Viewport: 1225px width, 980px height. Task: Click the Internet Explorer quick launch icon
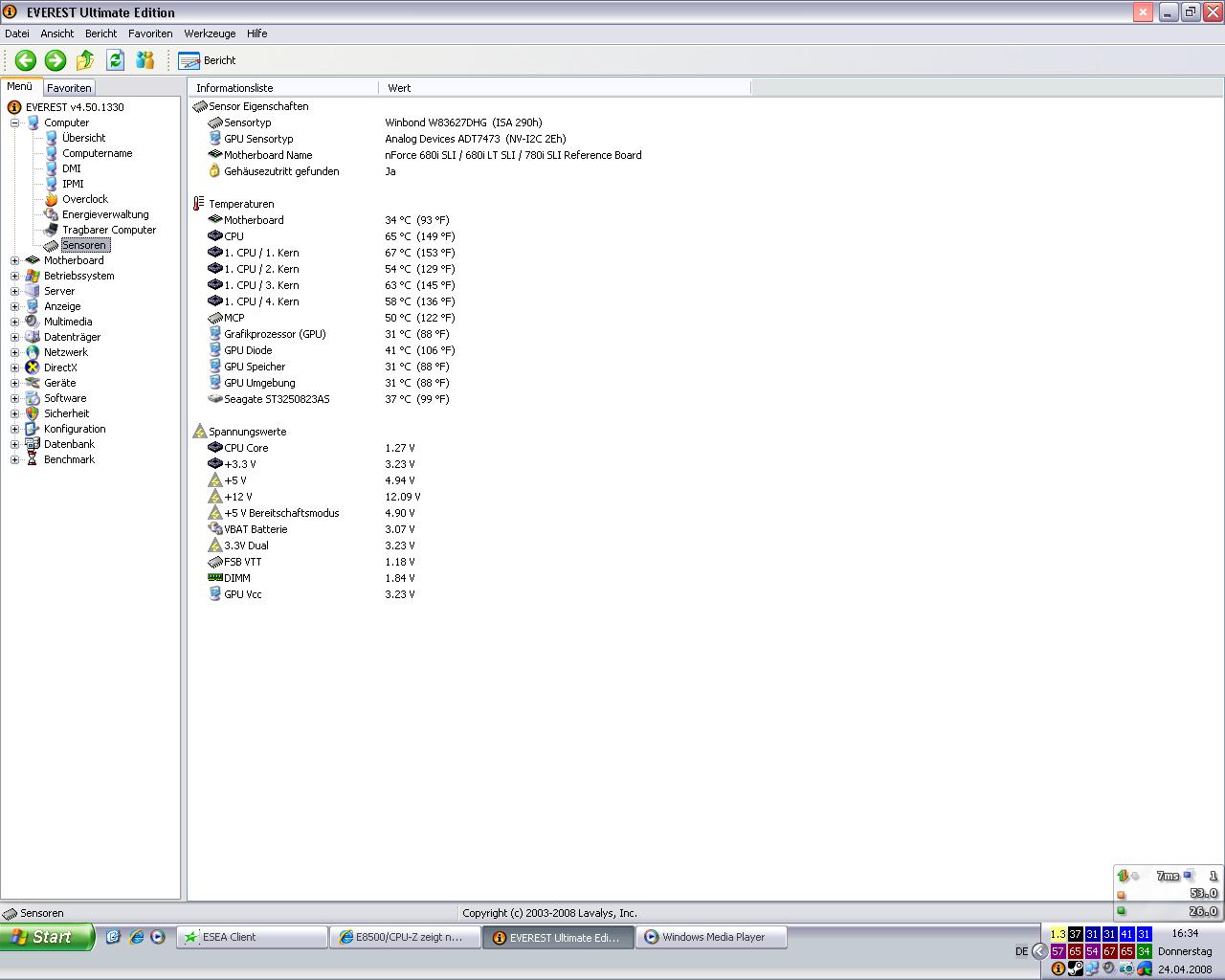pos(136,937)
